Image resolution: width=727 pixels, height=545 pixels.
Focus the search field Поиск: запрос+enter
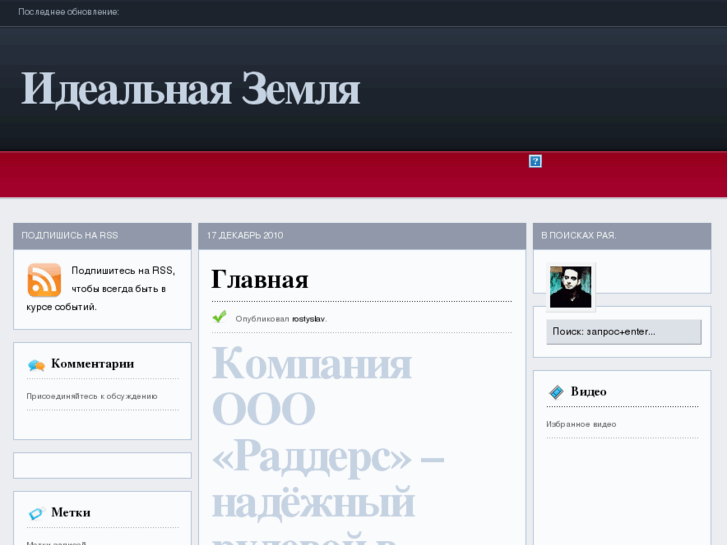tap(624, 332)
